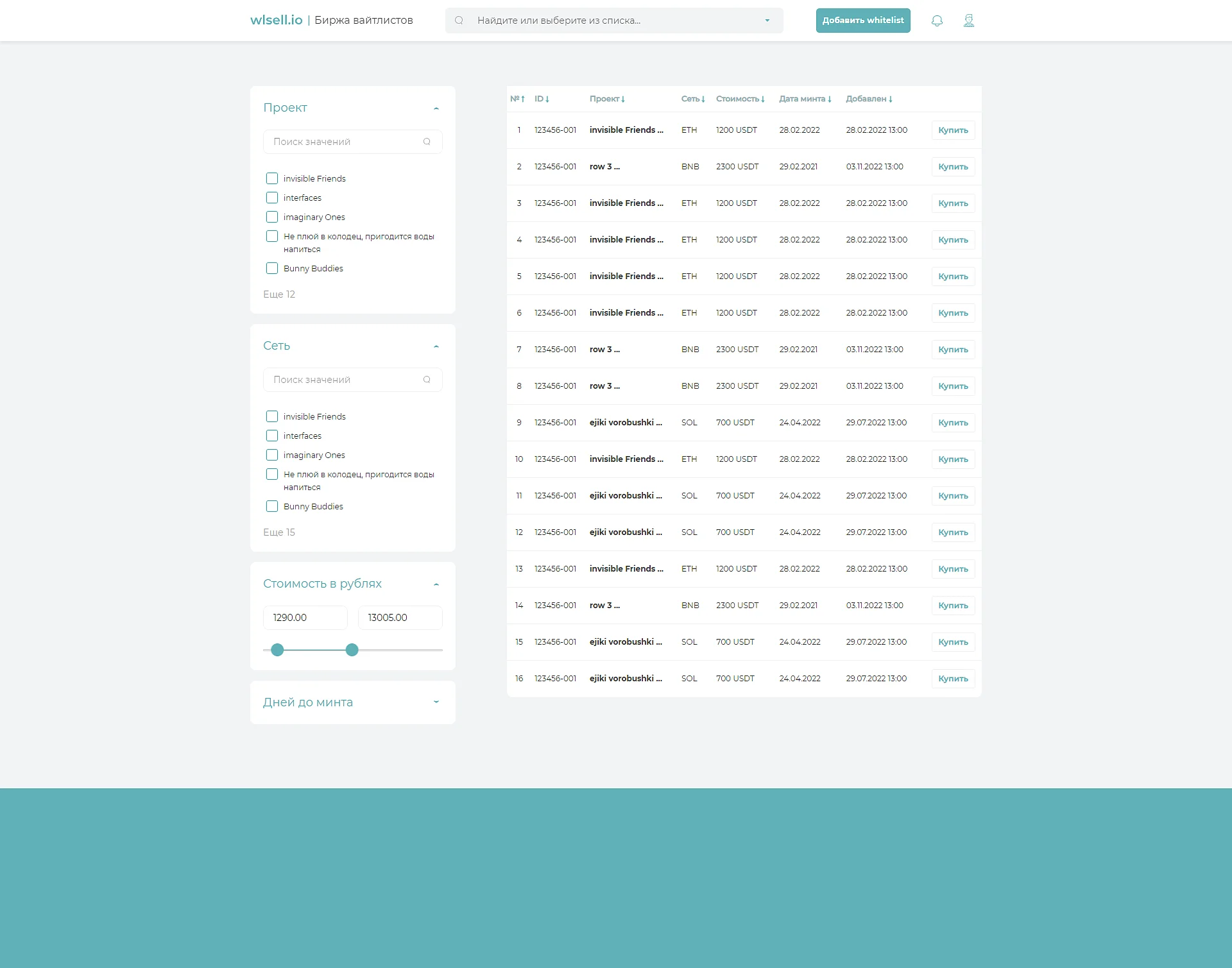Go to wlsell.io home logo

click(277, 20)
